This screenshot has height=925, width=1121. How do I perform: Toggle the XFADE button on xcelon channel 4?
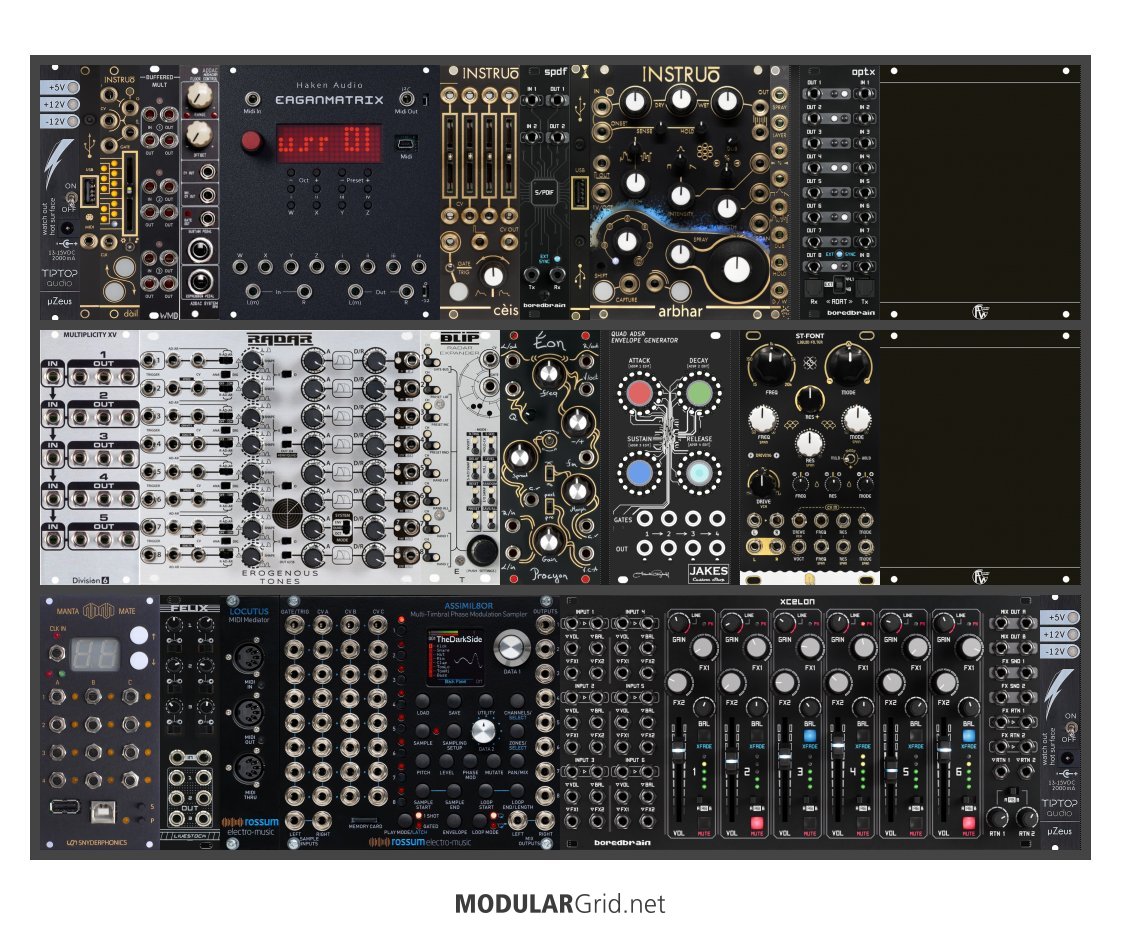863,735
